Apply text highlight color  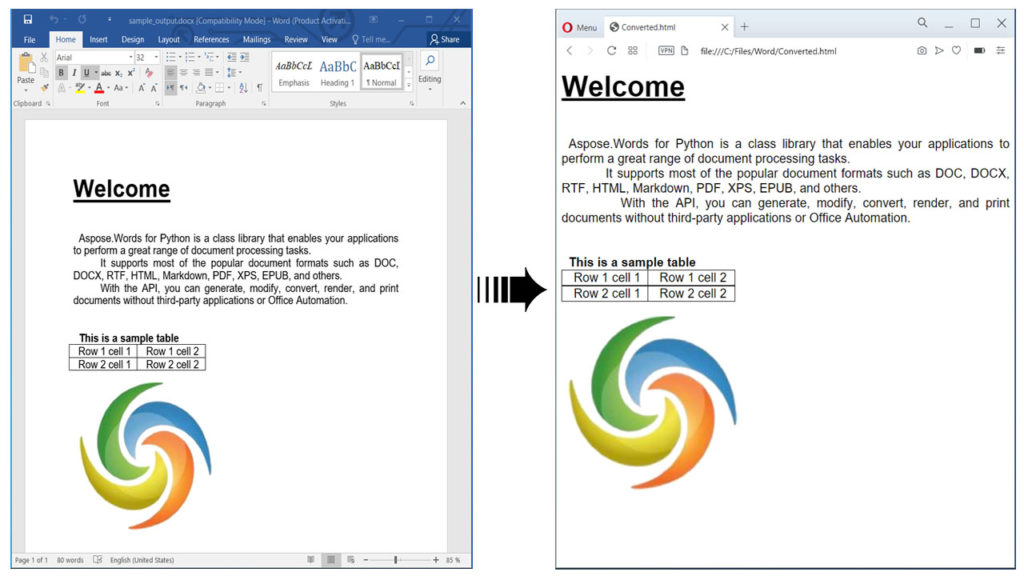click(80, 87)
